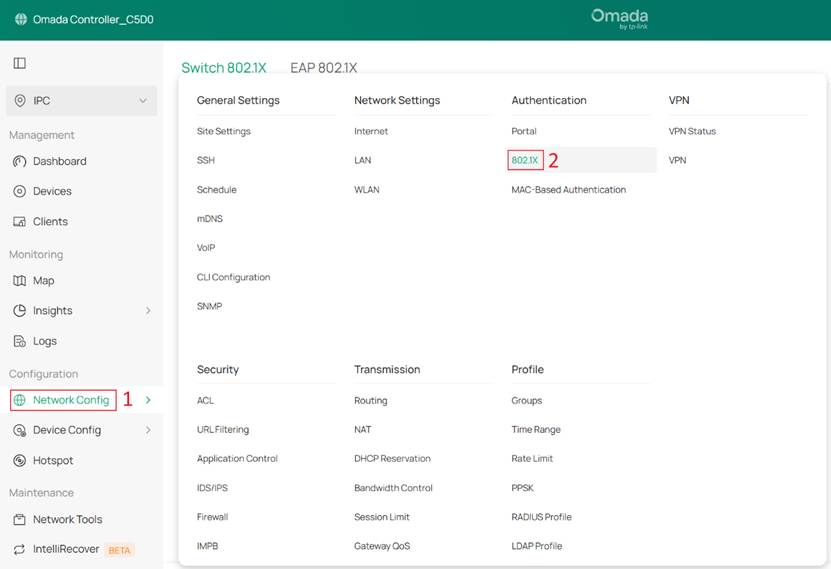The height and width of the screenshot is (569, 831).
Task: Open the IPC site dropdown
Action: (82, 101)
